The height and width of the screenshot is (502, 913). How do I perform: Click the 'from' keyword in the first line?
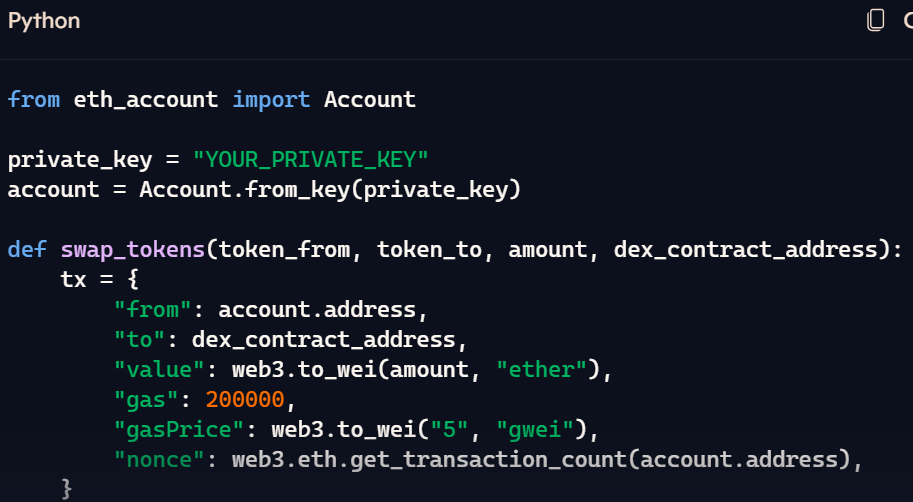34,99
